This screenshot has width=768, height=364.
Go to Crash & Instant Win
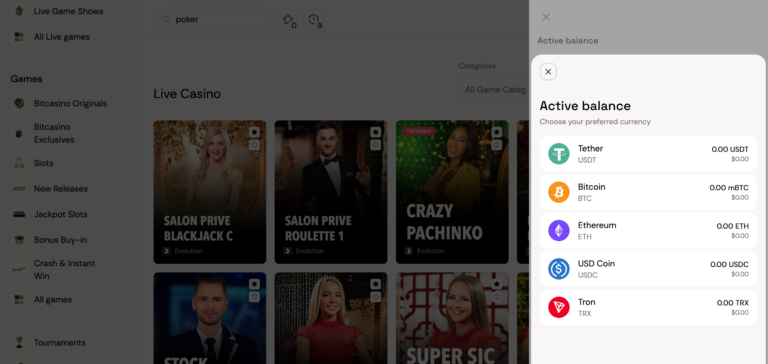(64, 269)
